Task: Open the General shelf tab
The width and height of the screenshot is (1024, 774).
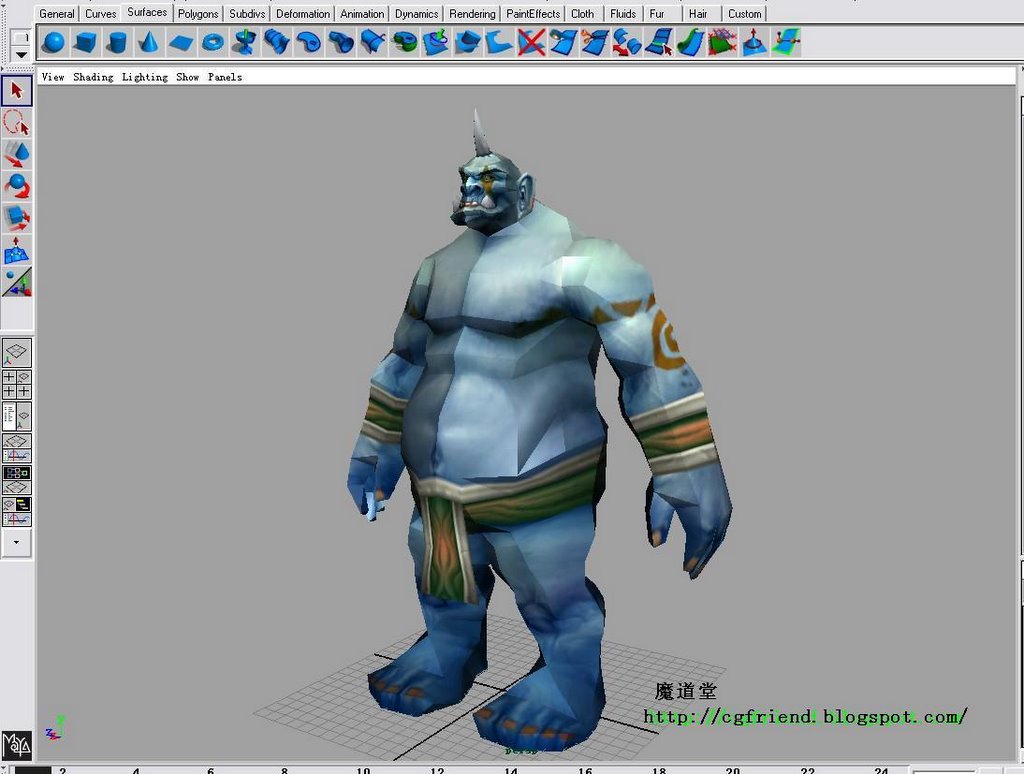Action: (x=57, y=14)
